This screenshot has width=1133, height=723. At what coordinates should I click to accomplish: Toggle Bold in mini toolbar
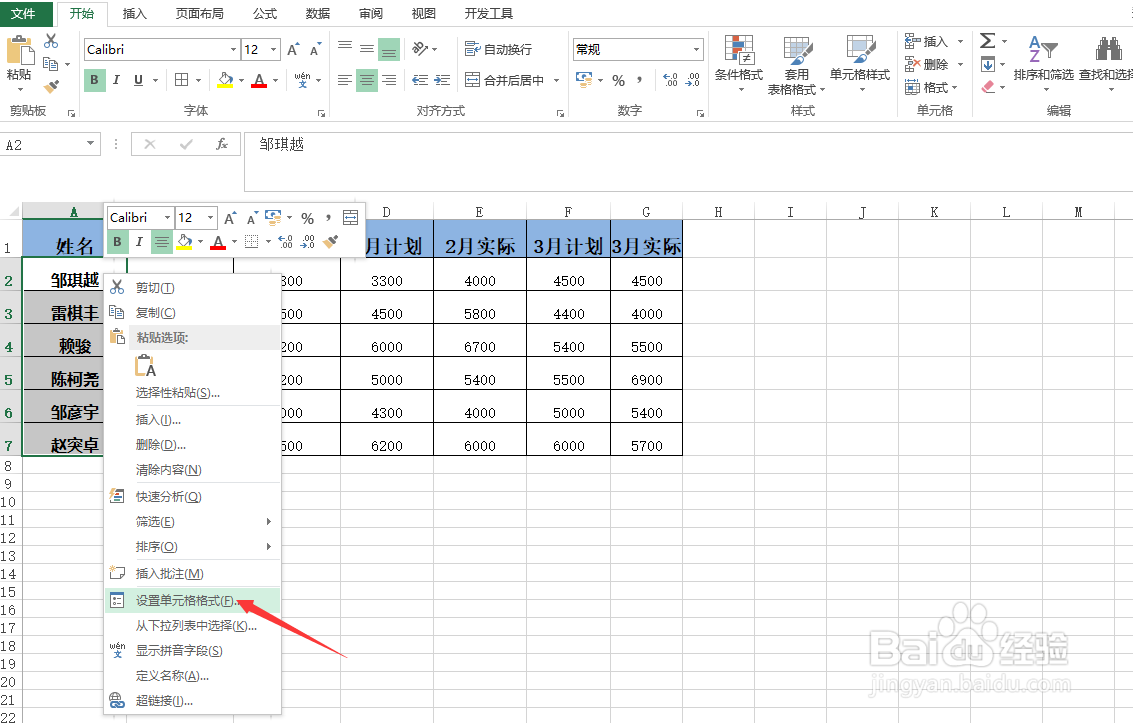pos(117,242)
